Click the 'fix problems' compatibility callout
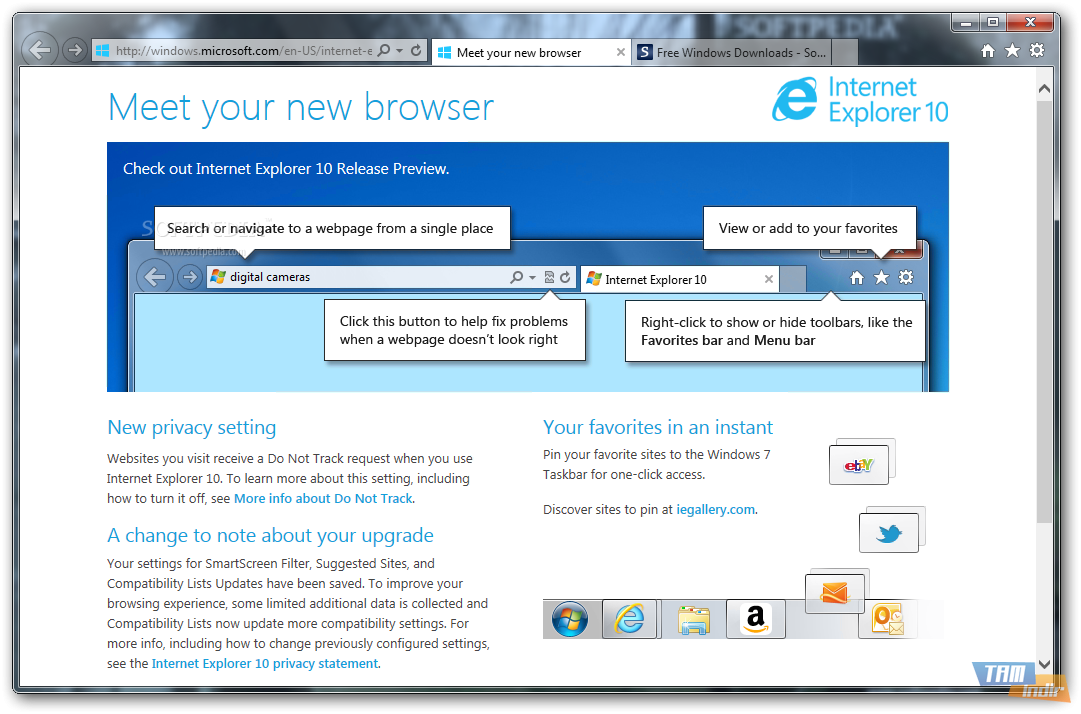 click(x=454, y=330)
